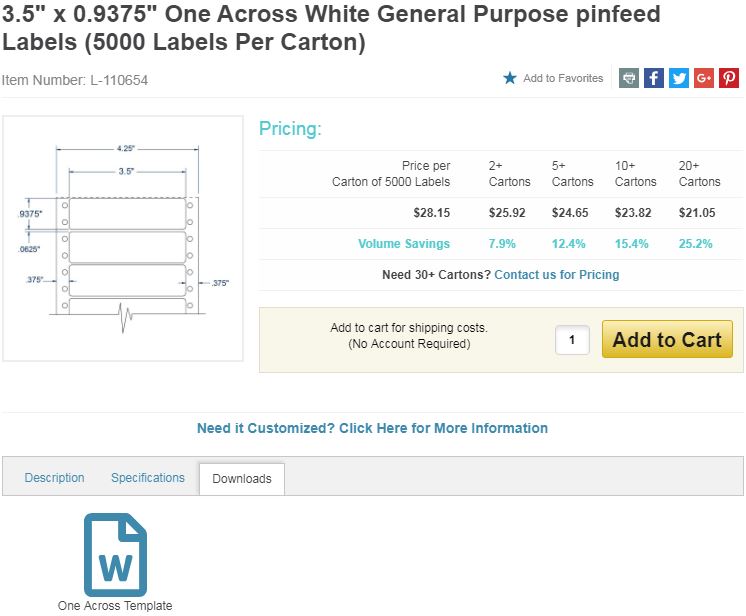
Task: Click the cart quantity input field
Action: click(x=572, y=340)
